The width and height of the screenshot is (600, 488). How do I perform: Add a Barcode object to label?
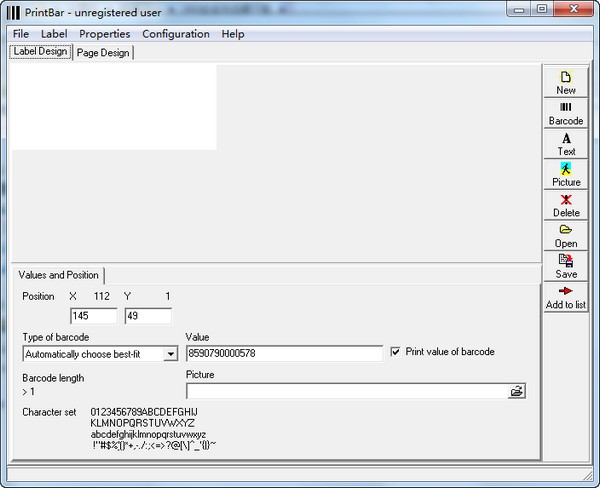[566, 113]
